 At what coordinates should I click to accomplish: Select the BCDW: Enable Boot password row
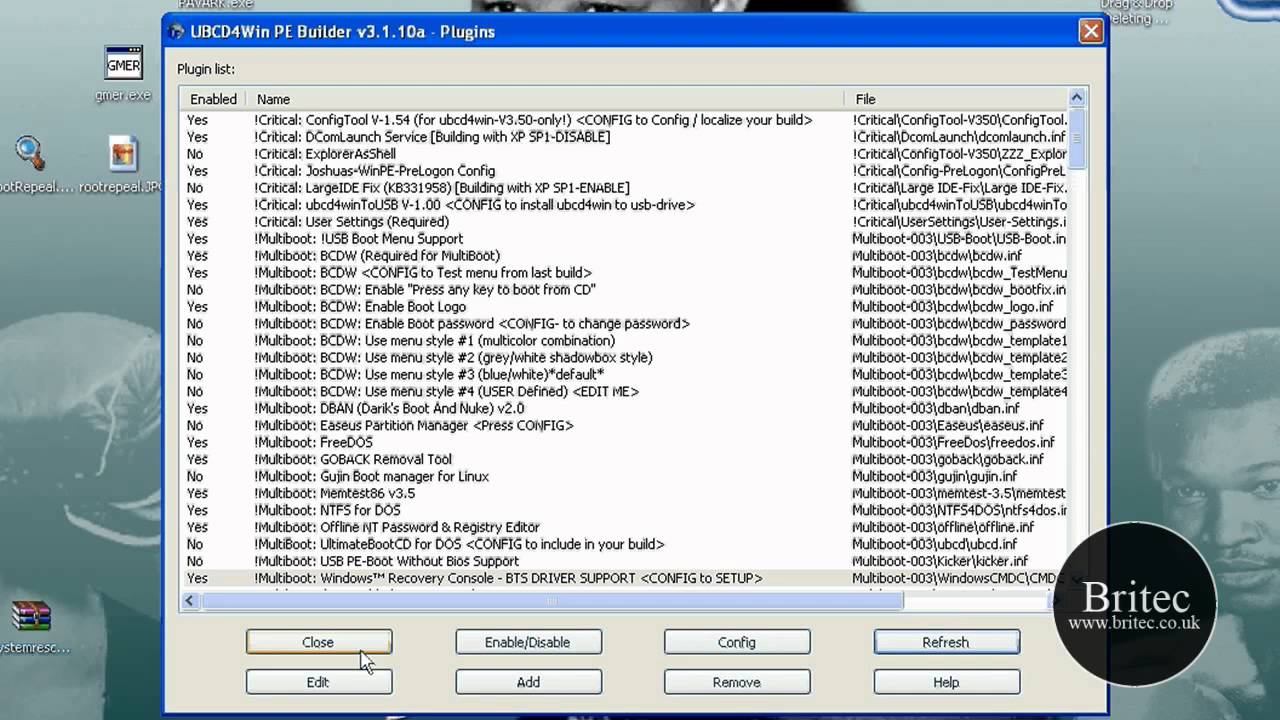coord(624,324)
